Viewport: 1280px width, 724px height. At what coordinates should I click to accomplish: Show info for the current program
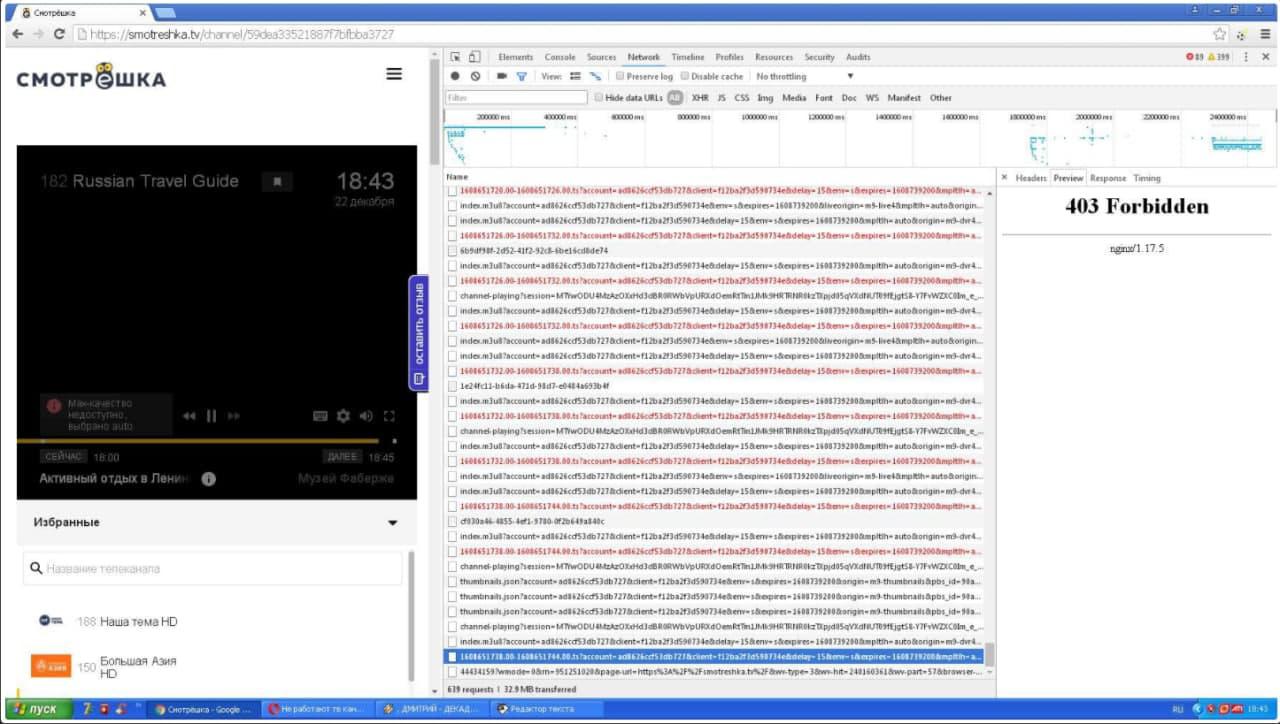(x=208, y=479)
